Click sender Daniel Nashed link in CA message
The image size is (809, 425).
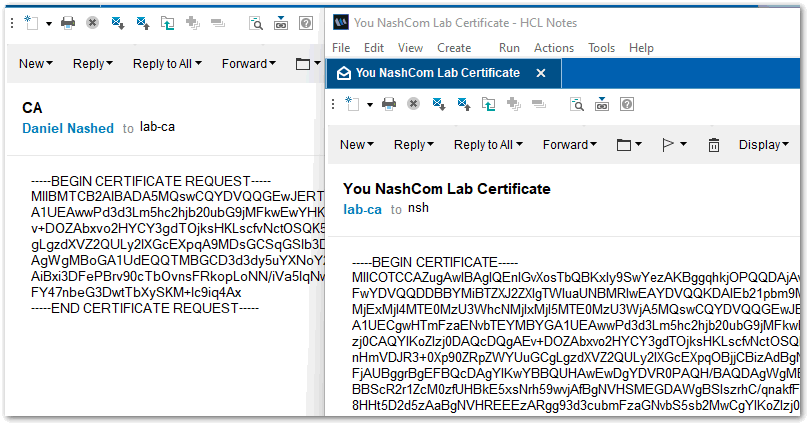(x=68, y=128)
